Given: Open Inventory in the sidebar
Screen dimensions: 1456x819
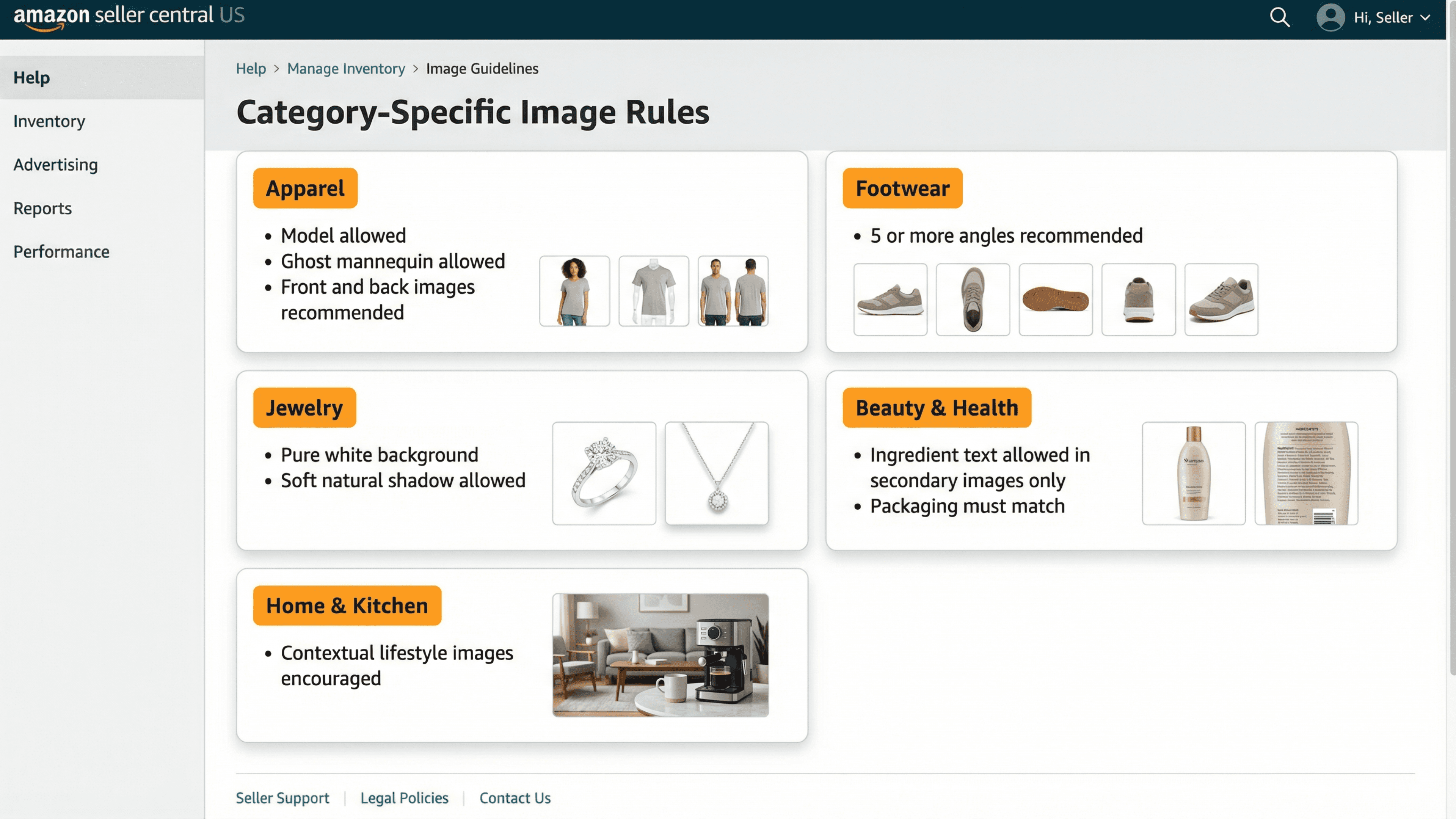Looking at the screenshot, I should pyautogui.click(x=49, y=121).
